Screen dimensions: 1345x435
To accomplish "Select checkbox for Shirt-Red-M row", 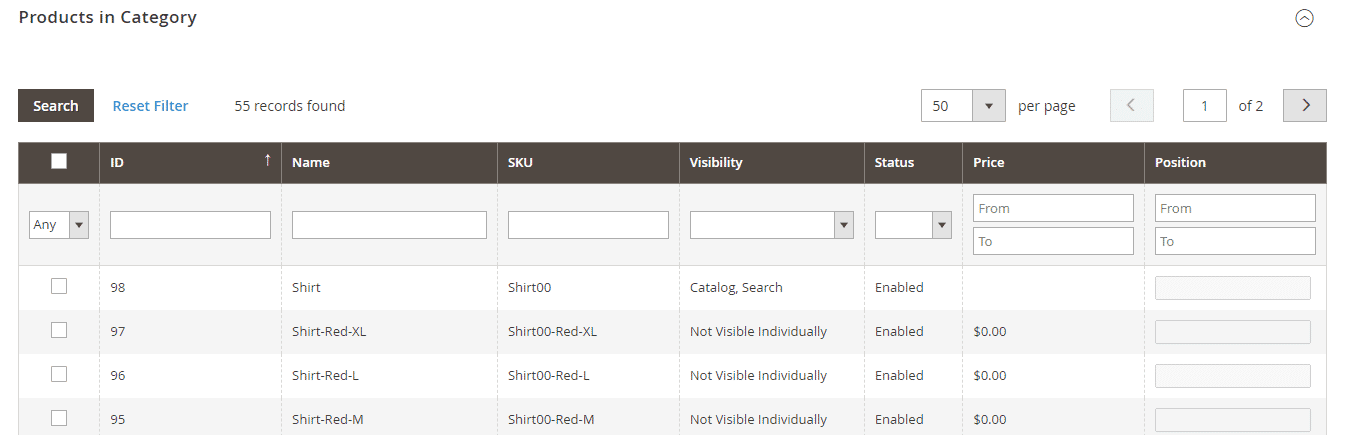I will pyautogui.click(x=59, y=418).
